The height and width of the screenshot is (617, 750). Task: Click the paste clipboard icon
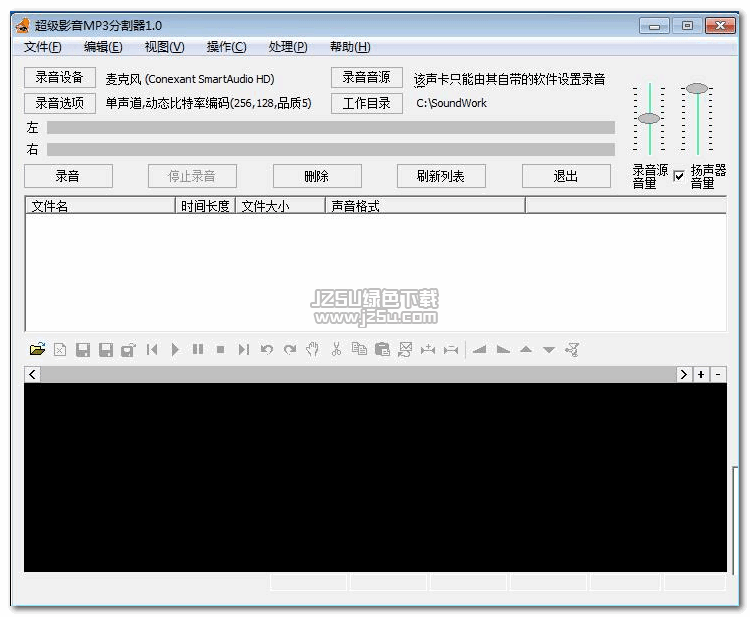[x=382, y=349]
